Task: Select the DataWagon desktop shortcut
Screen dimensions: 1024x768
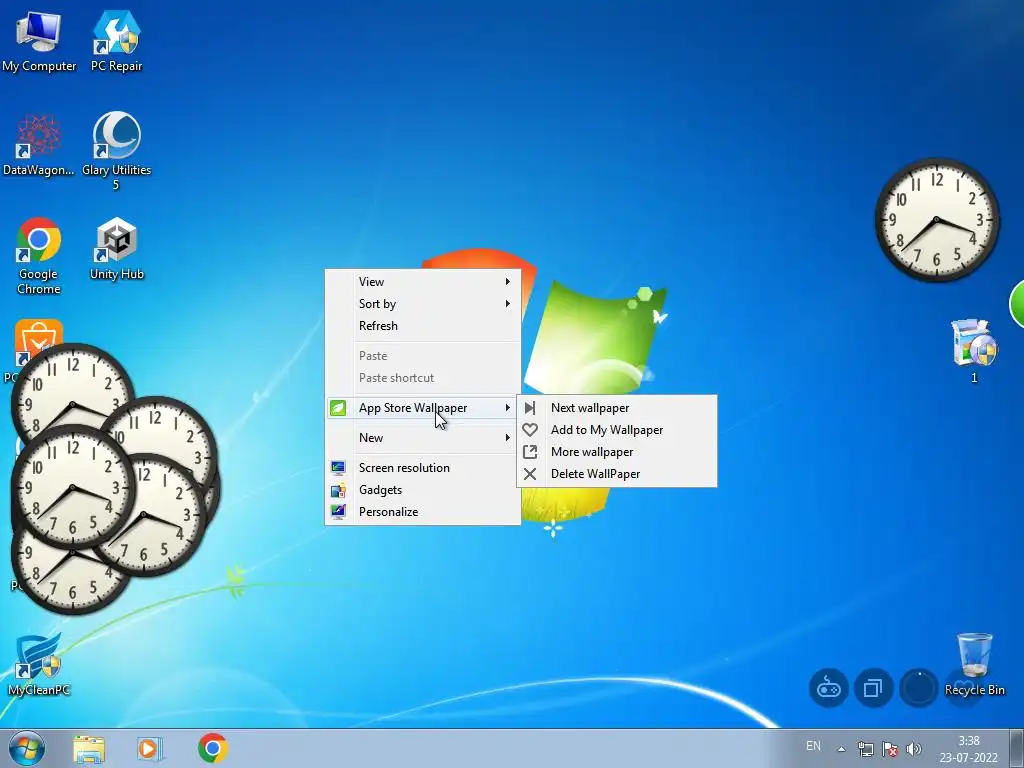Action: [x=39, y=145]
